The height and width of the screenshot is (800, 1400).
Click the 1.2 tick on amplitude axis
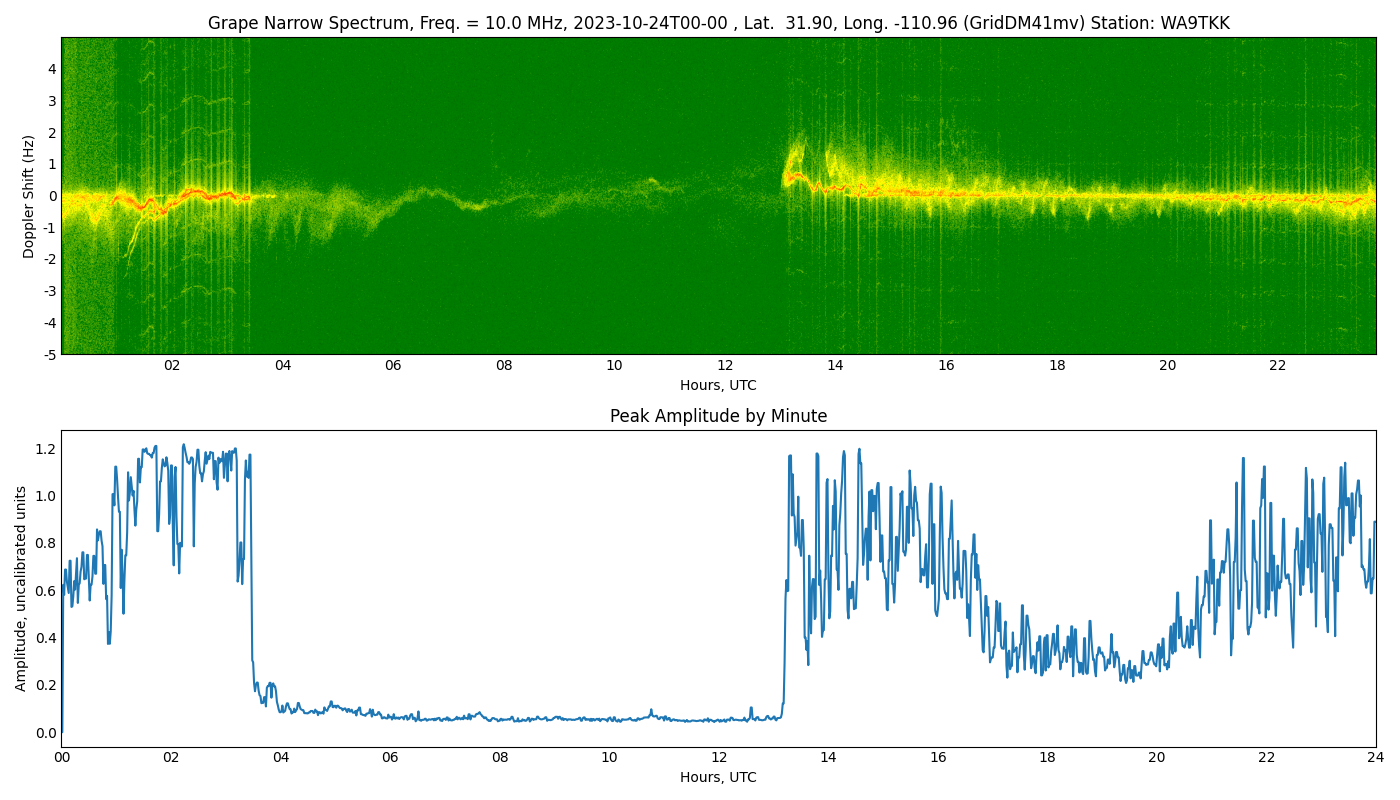pyautogui.click(x=46, y=448)
